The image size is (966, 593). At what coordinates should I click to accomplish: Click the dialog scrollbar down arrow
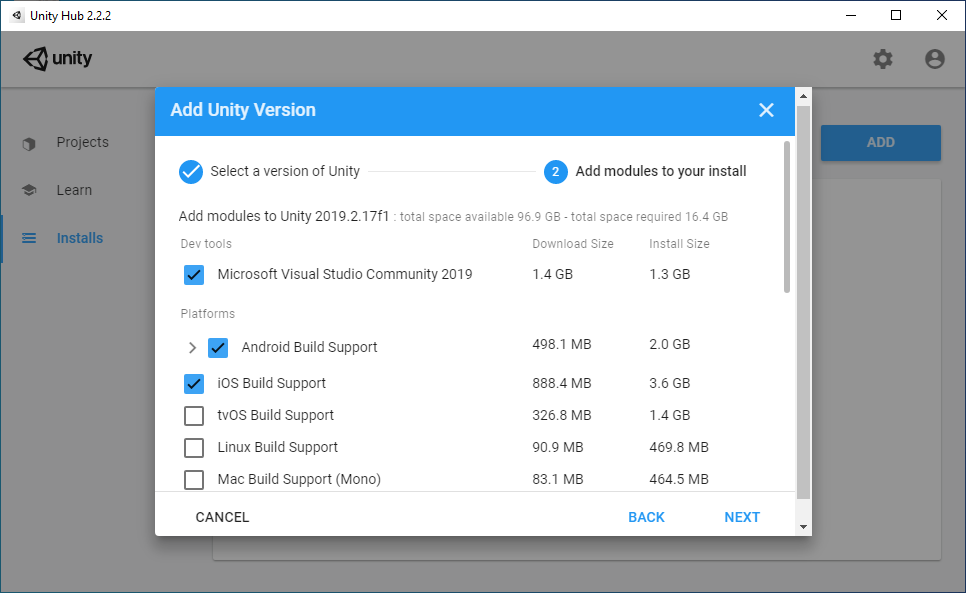[x=803, y=527]
